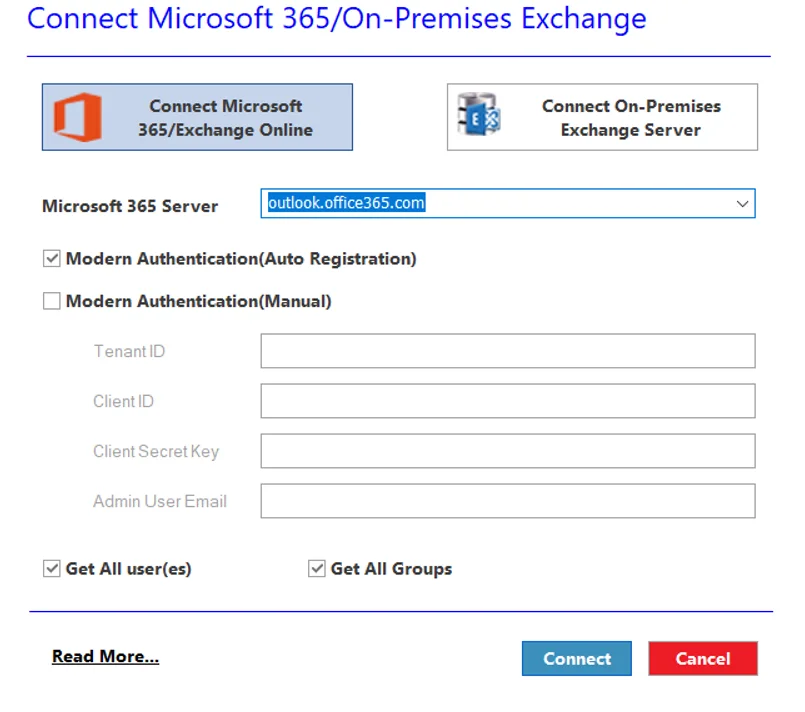The width and height of the screenshot is (805, 712).
Task: Open the Microsoft 365 Server dropdown arrow
Action: click(x=742, y=204)
